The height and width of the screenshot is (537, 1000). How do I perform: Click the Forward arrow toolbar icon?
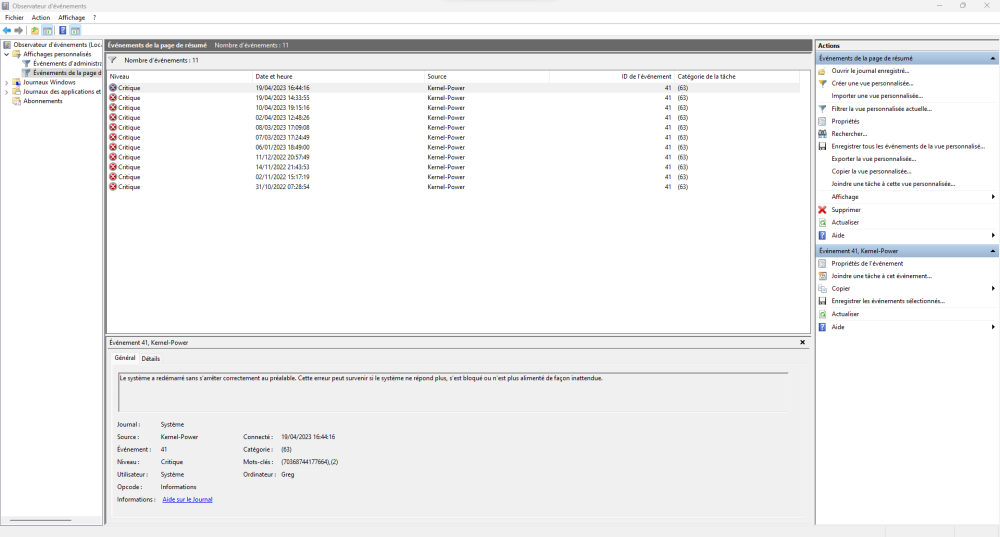tap(18, 30)
